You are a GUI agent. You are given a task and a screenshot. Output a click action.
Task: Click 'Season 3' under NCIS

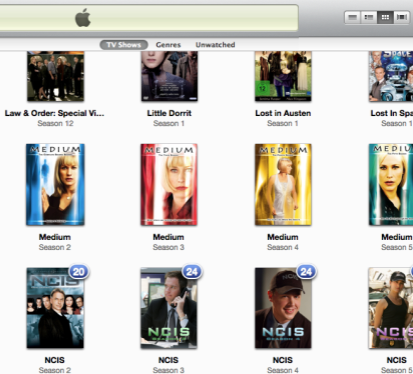168,370
